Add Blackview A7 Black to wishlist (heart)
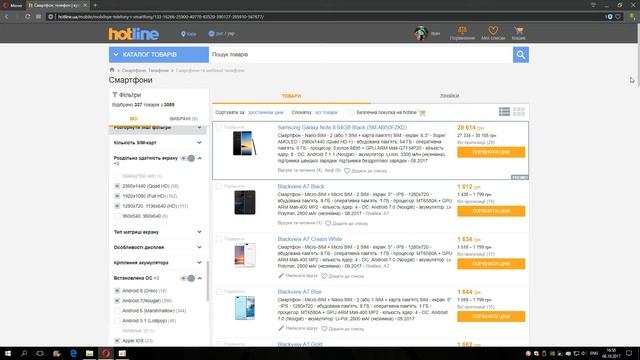The image size is (640, 360). pos(328,223)
